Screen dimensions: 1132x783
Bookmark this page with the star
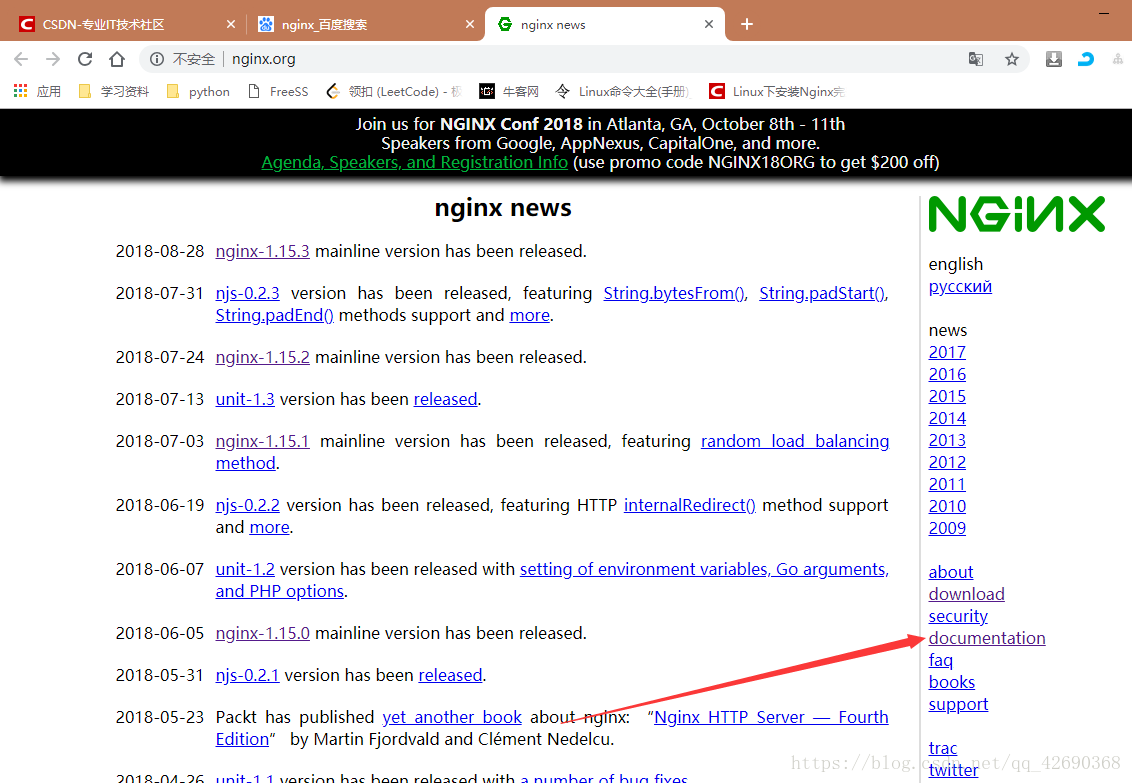click(x=1012, y=59)
